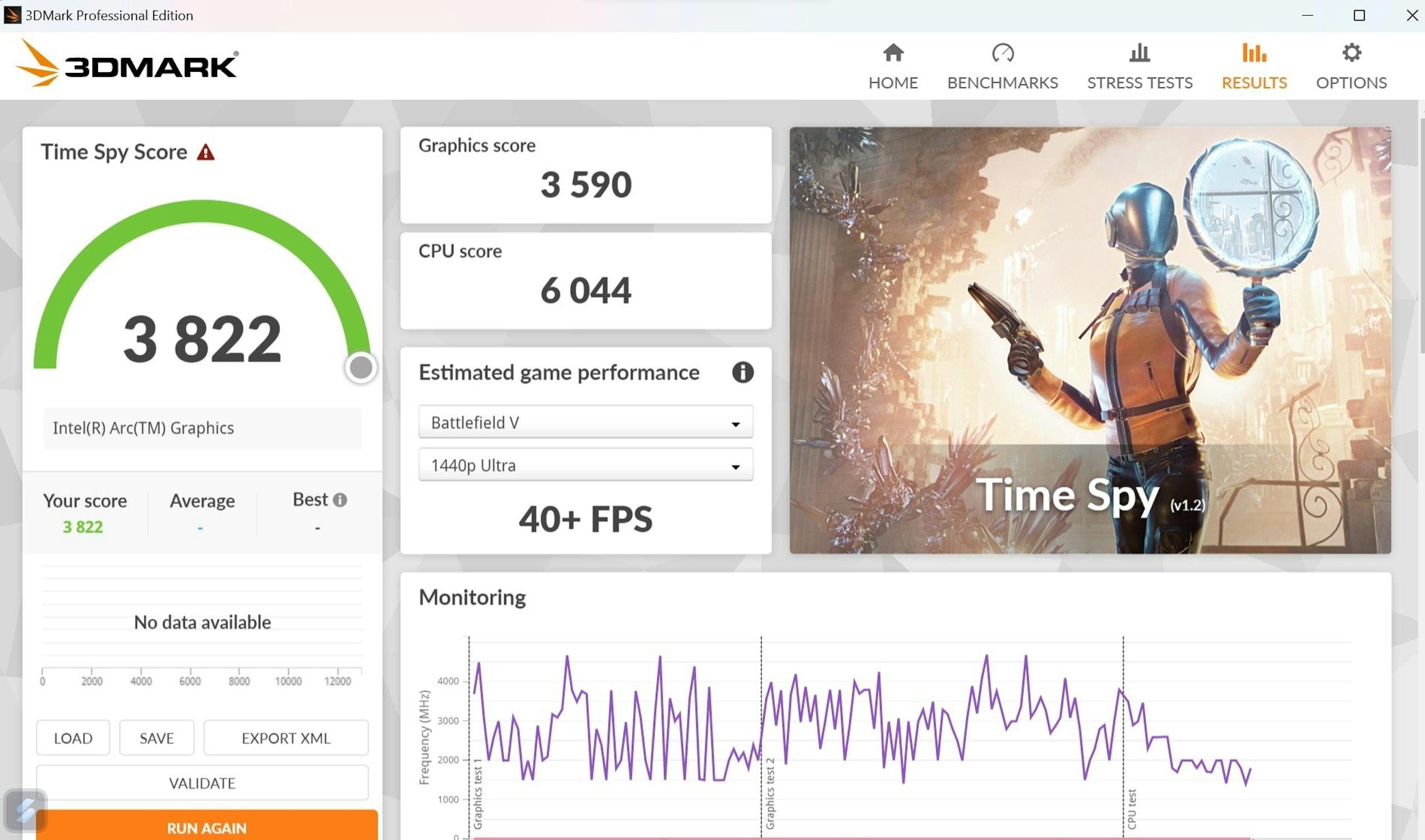Image resolution: width=1425 pixels, height=840 pixels.
Task: Click the Intel(R) Arc(TM) Graphics field
Action: tap(202, 428)
